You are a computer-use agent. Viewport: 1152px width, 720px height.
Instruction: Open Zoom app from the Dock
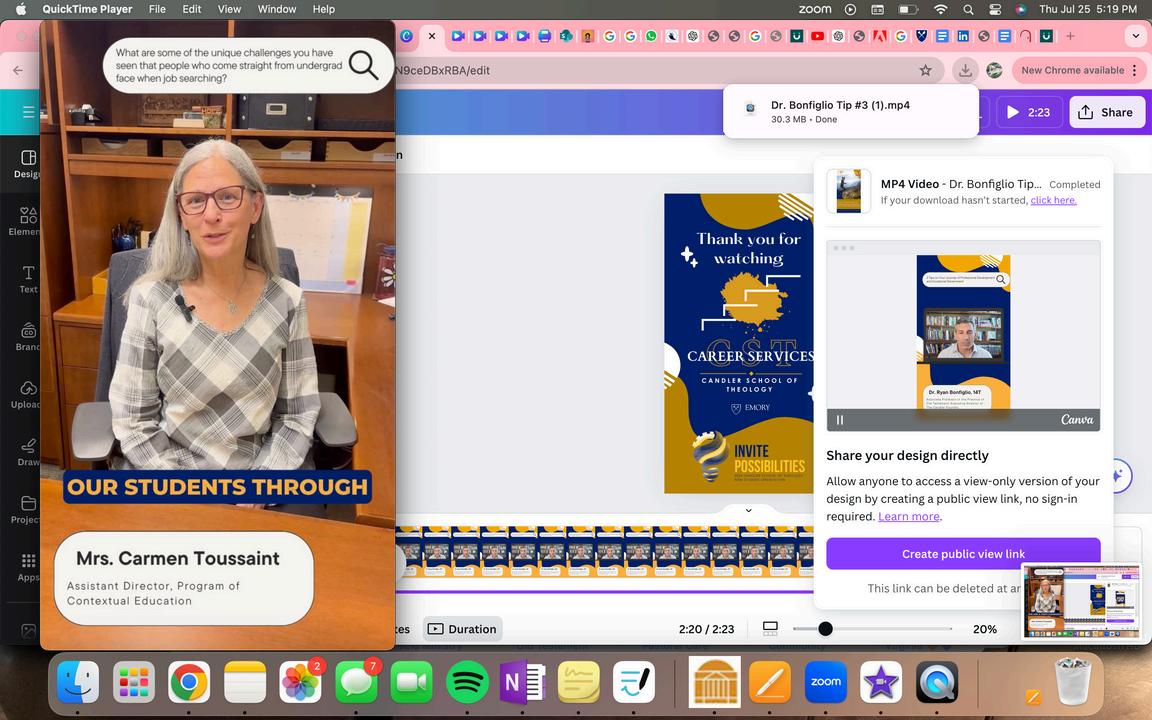point(826,683)
